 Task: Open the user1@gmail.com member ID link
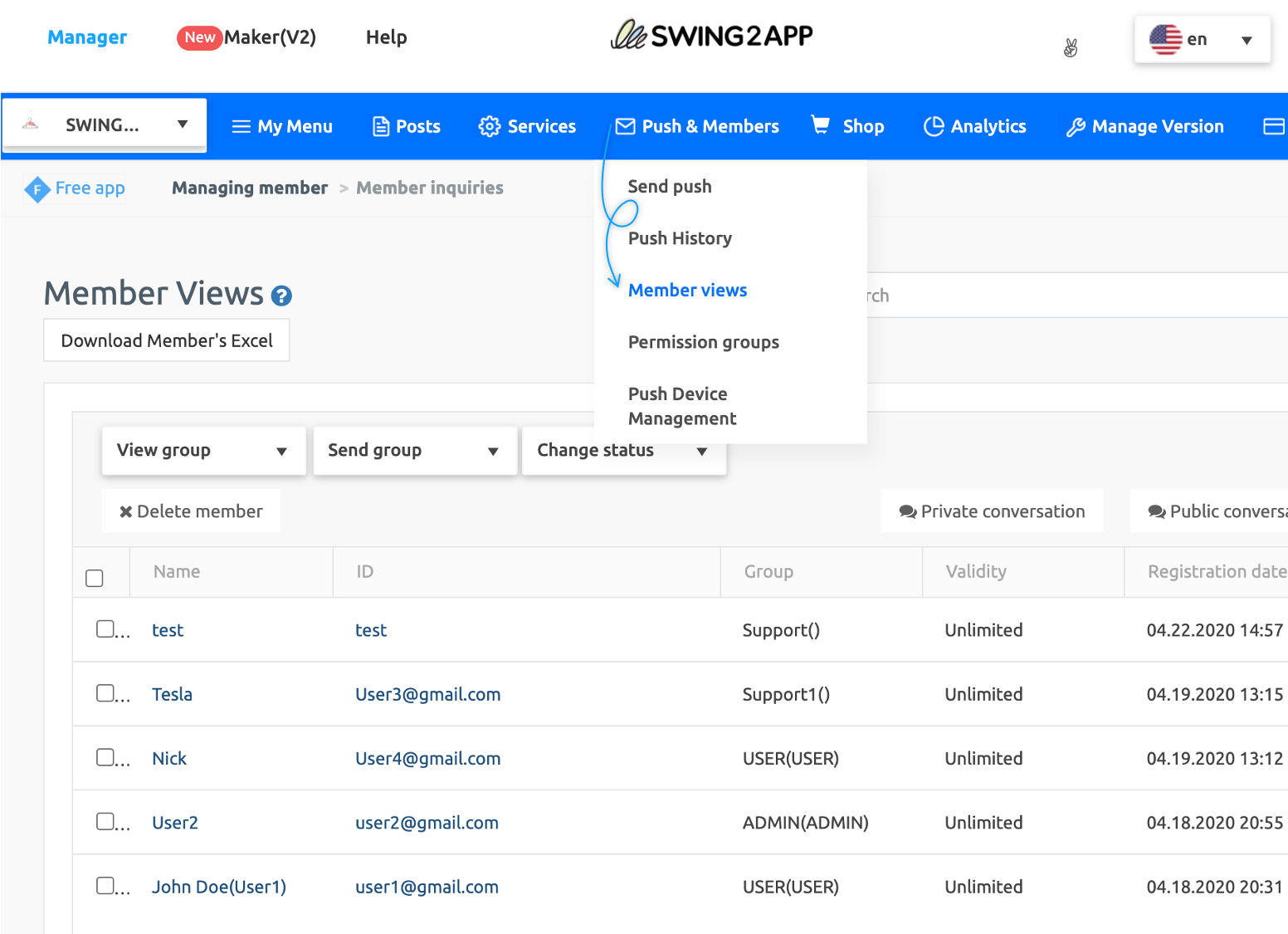(x=427, y=887)
